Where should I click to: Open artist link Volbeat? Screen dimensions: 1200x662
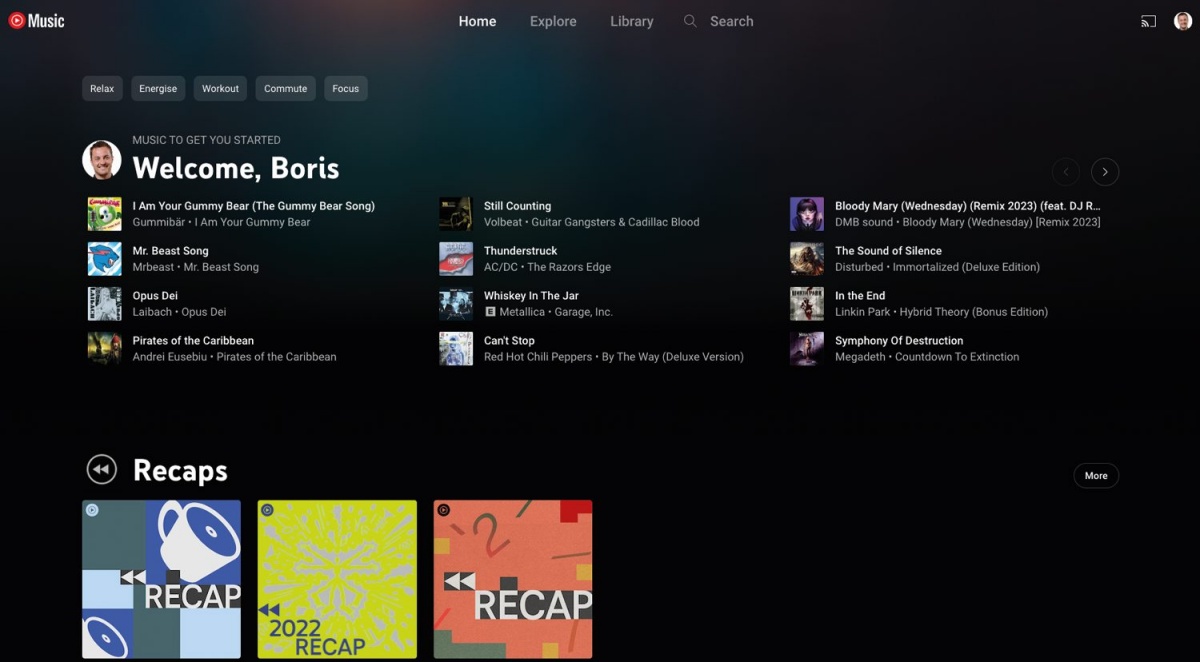click(503, 222)
